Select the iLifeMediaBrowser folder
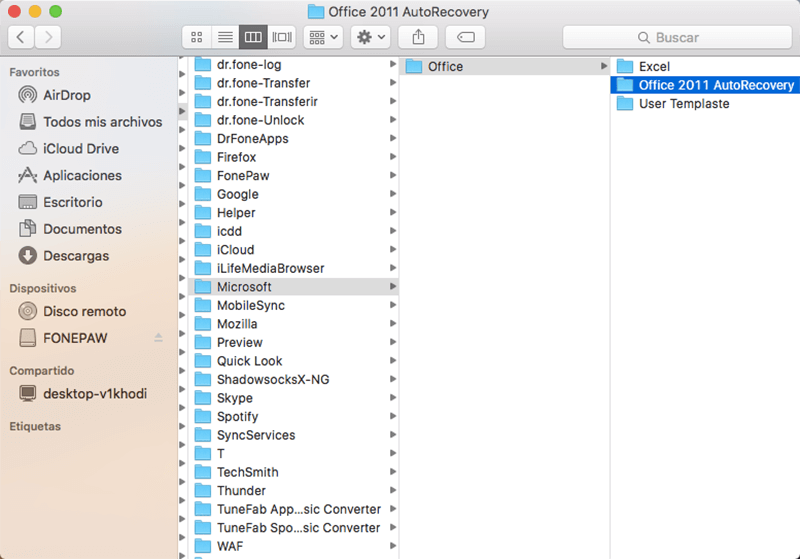 (x=293, y=268)
